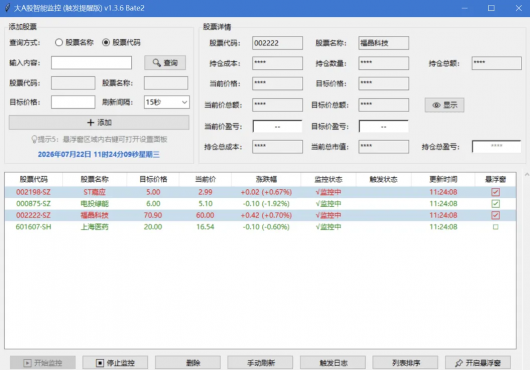Select the 股票代码 query radio button
The width and height of the screenshot is (530, 370).
pyautogui.click(x=106, y=43)
